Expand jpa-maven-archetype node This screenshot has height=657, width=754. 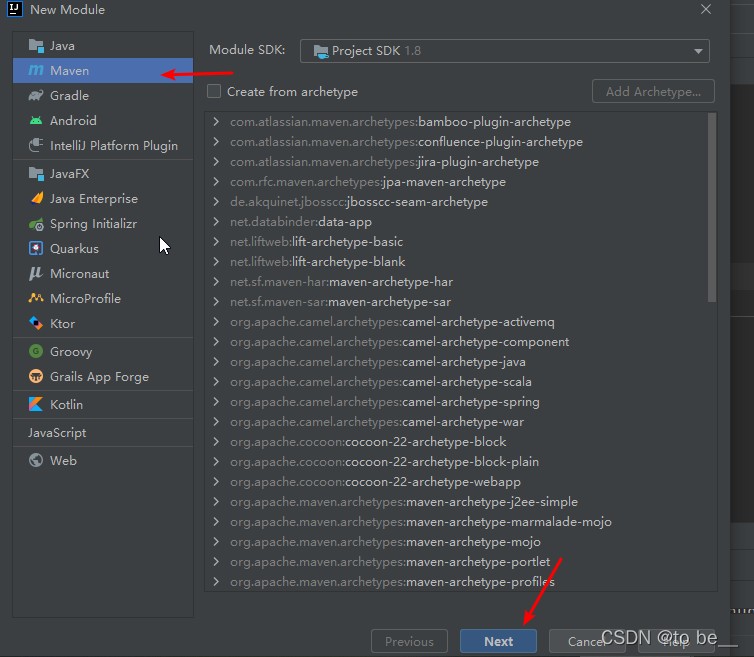(x=216, y=182)
